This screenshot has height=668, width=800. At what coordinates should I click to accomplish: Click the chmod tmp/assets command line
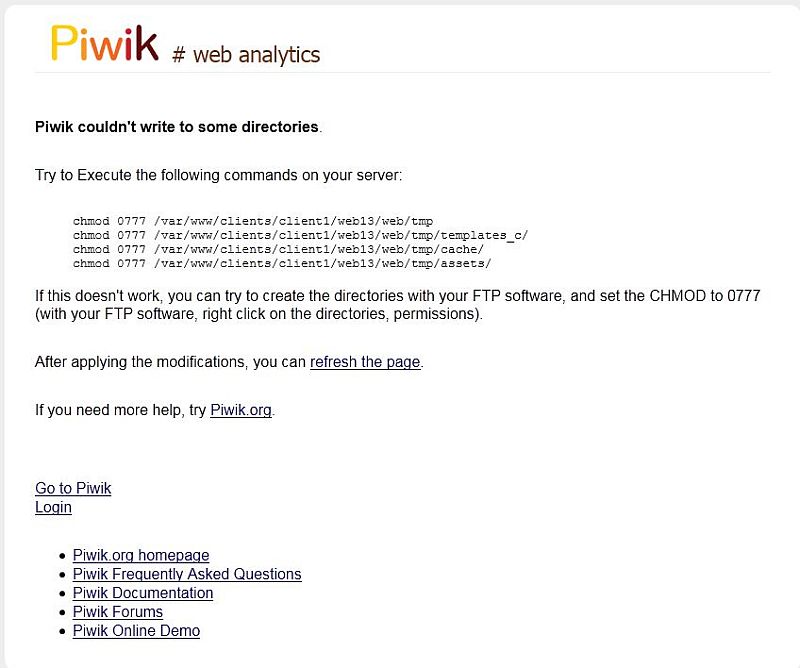282,263
